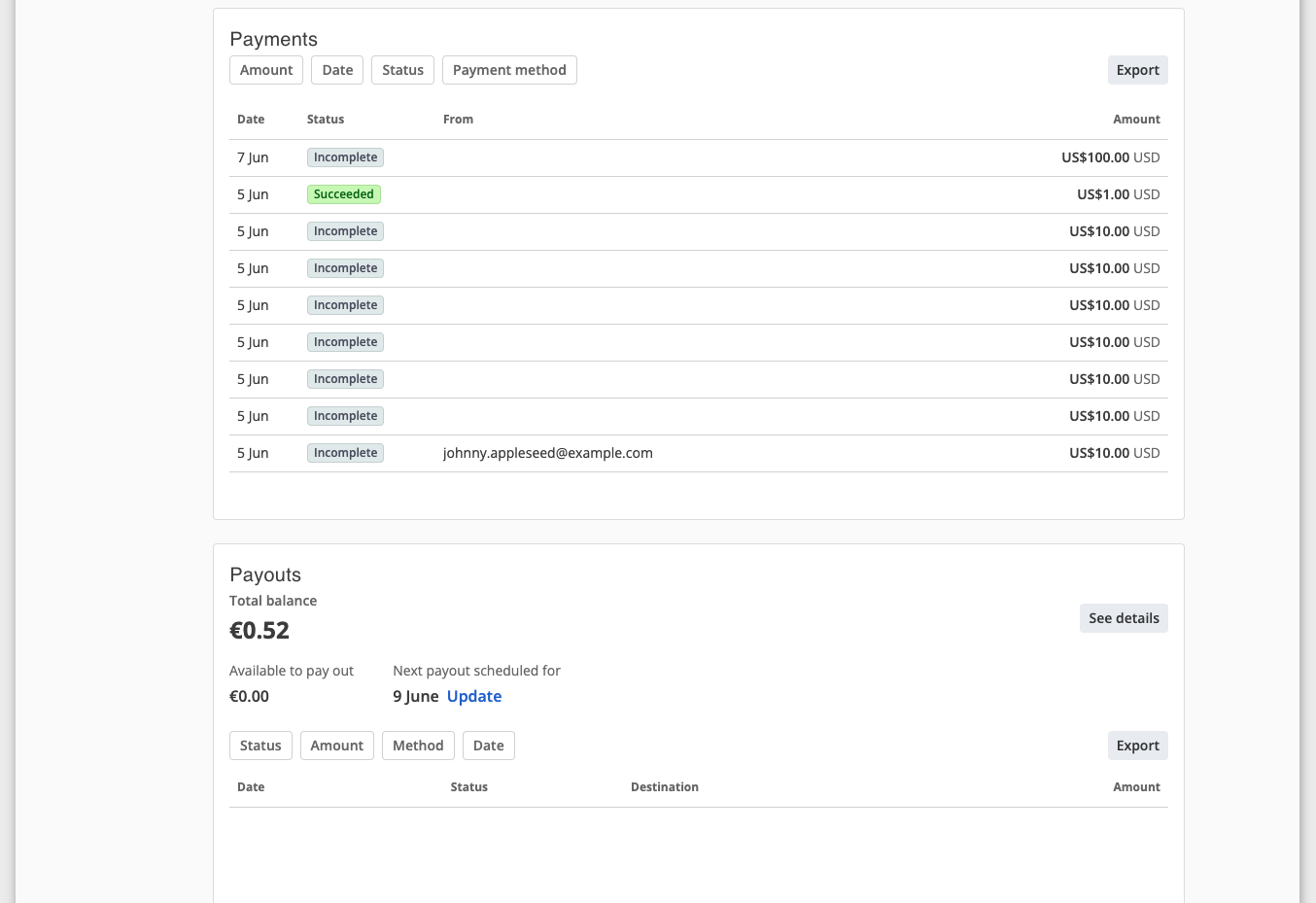This screenshot has height=903, width=1316.
Task: Click the US$100.00 payment row
Action: 698,156
